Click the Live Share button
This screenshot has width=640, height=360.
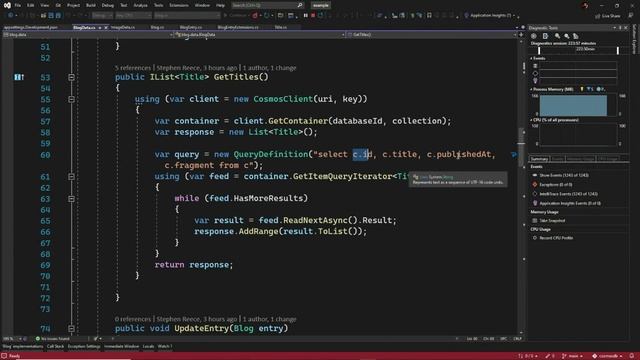[608, 16]
